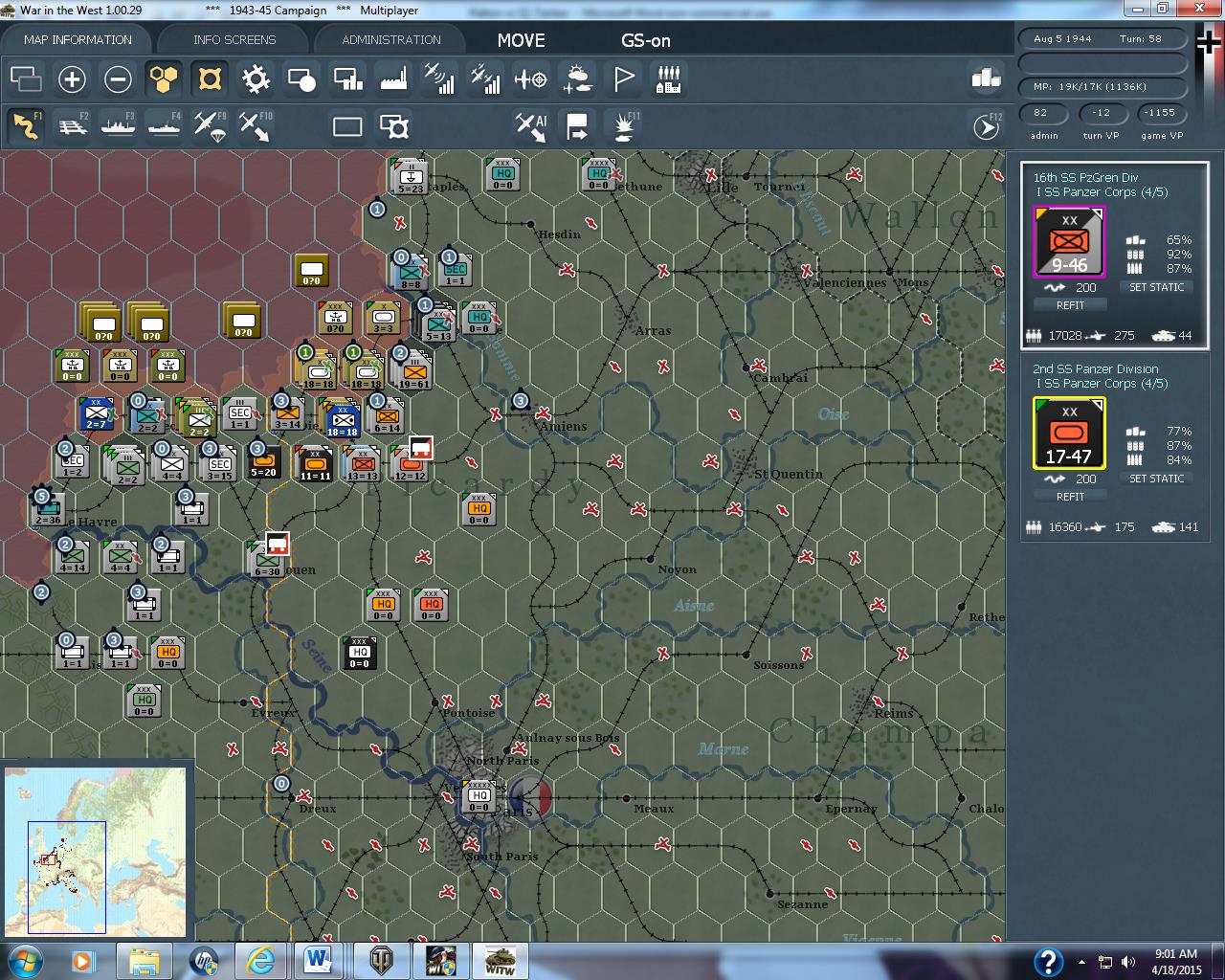Screen dimensions: 1225x980
Task: Open I SS Panzer Corps link under 2nd SS
Action: tap(1102, 384)
